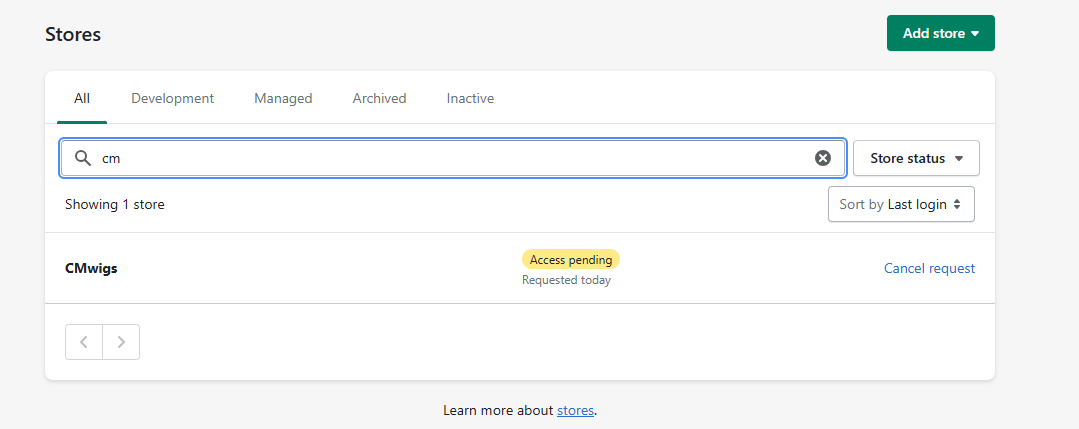The width and height of the screenshot is (1079, 429).
Task: Click the Access pending badge
Action: (570, 260)
